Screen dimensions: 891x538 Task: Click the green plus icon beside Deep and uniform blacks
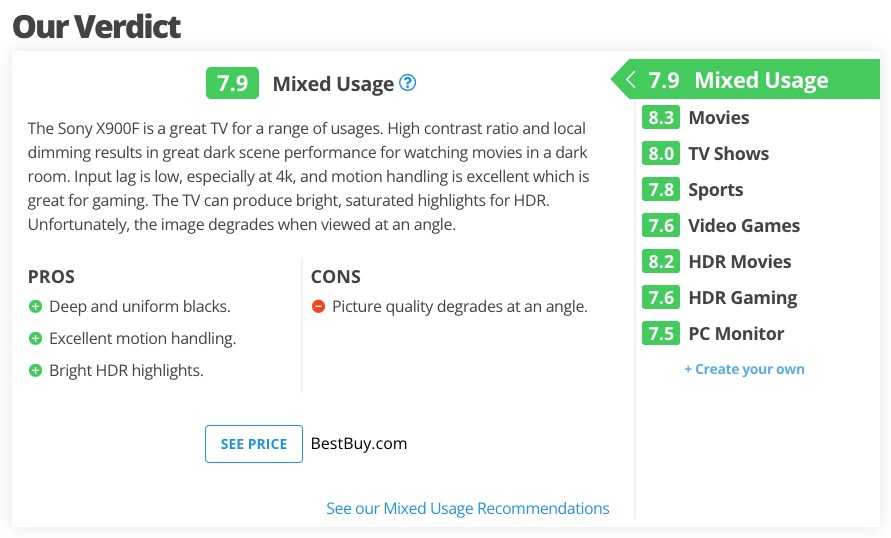click(x=35, y=307)
